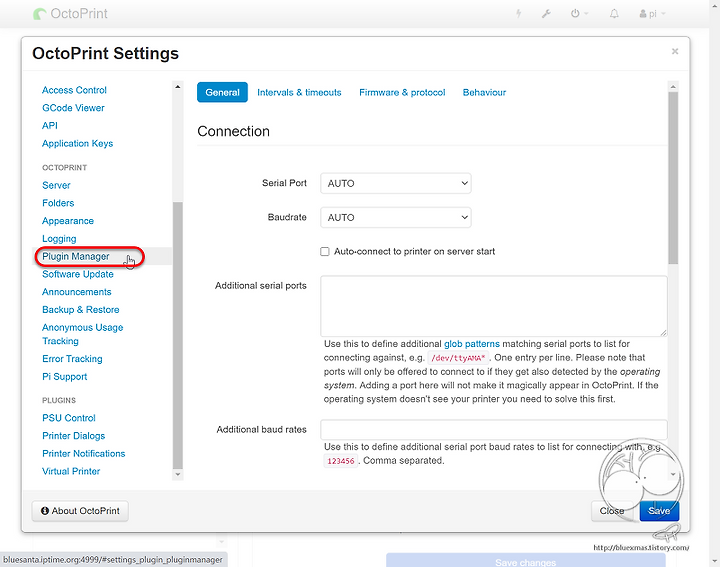Open the Serial Port dropdown
The image size is (720, 567).
coord(396,183)
